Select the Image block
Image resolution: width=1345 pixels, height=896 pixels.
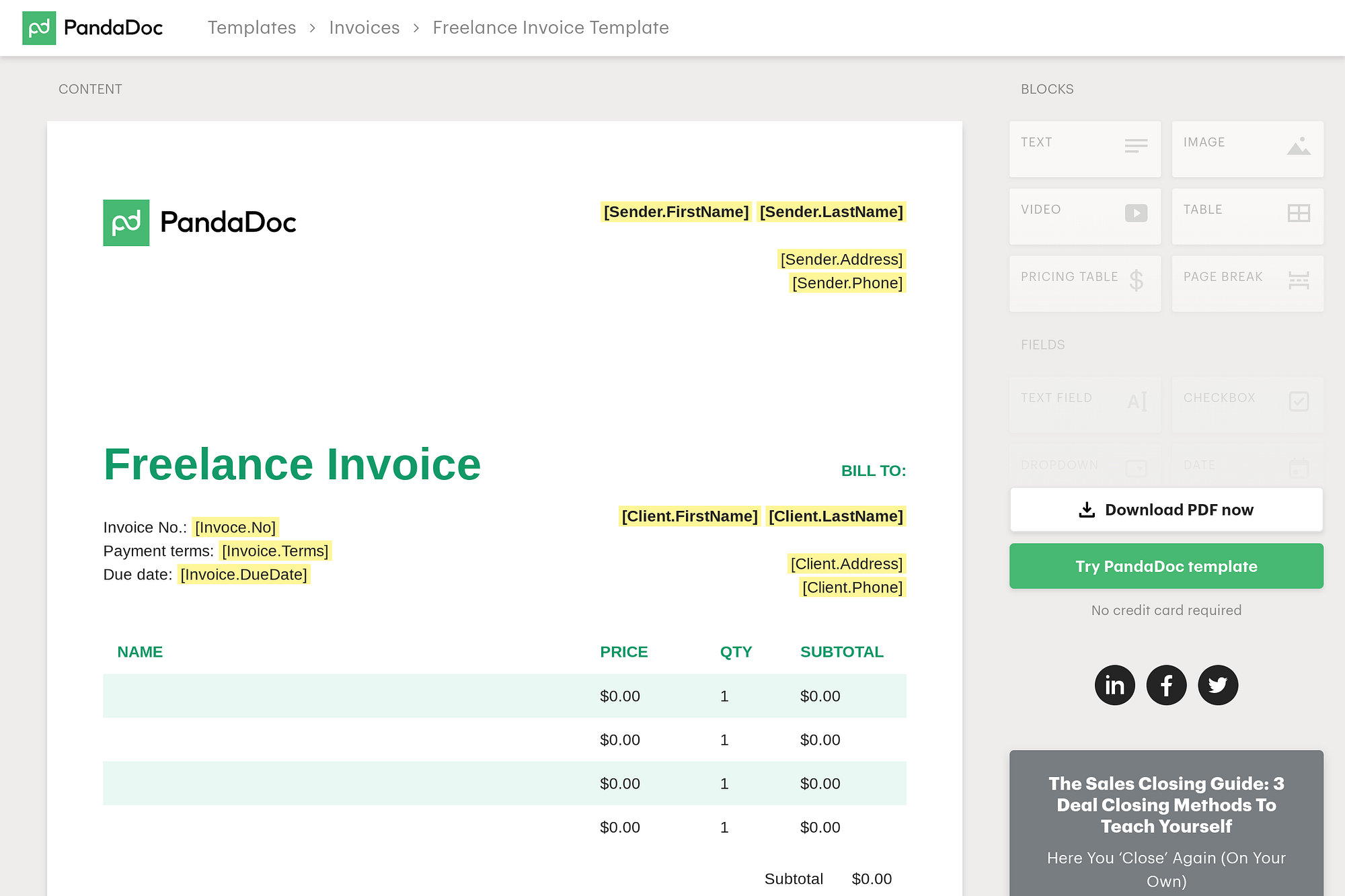click(x=1247, y=149)
